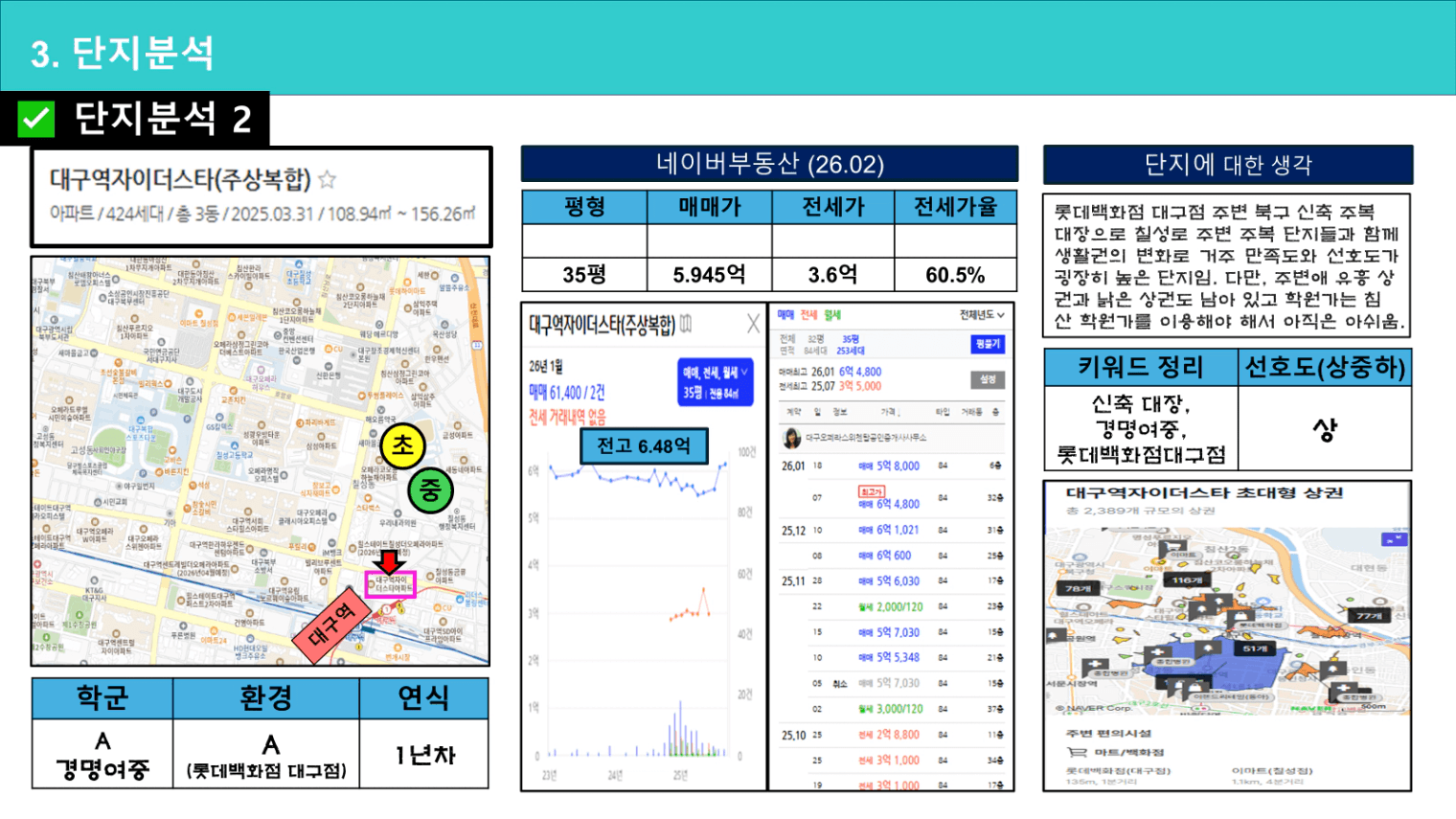This screenshot has width=1456, height=819.
Task: Click the favorite star next to 대구역자이더스타
Action: point(328,179)
